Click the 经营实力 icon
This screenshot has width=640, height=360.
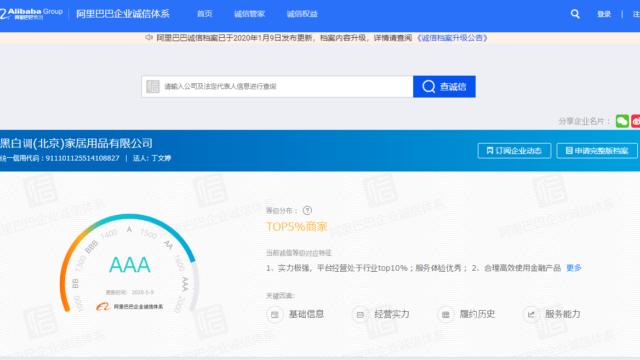coord(360,315)
